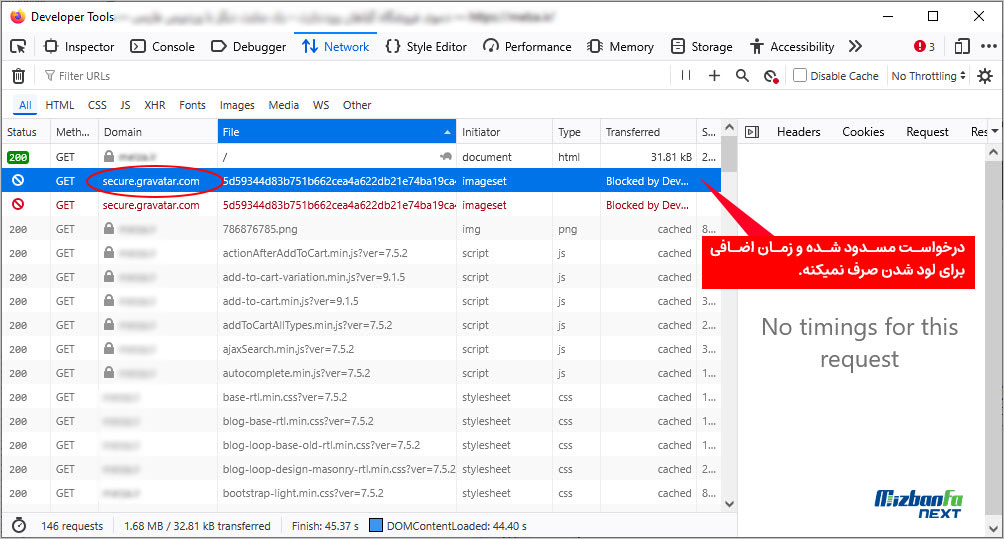Filter requests by XHR type

(x=155, y=105)
